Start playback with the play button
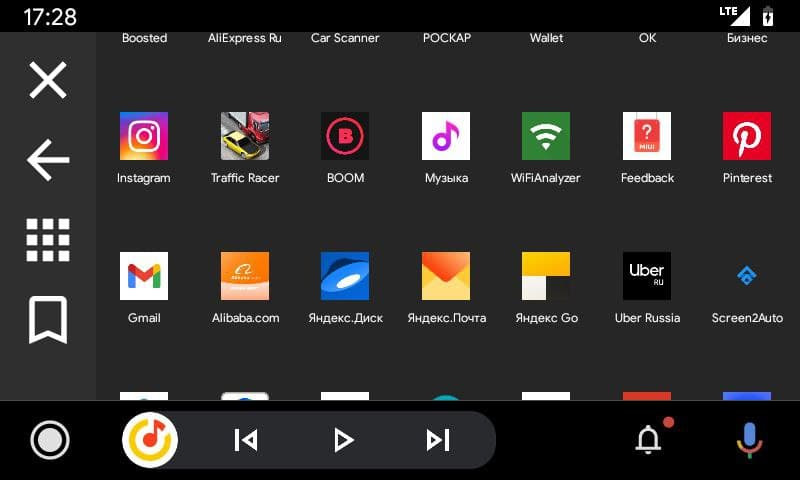The image size is (800, 480). [x=343, y=440]
